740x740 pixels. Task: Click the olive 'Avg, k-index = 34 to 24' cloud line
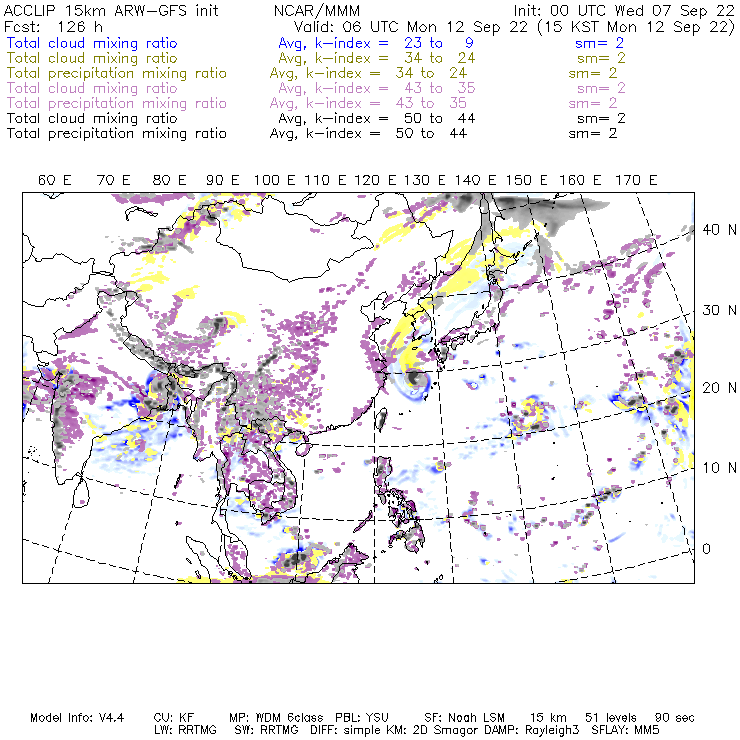click(x=377, y=58)
